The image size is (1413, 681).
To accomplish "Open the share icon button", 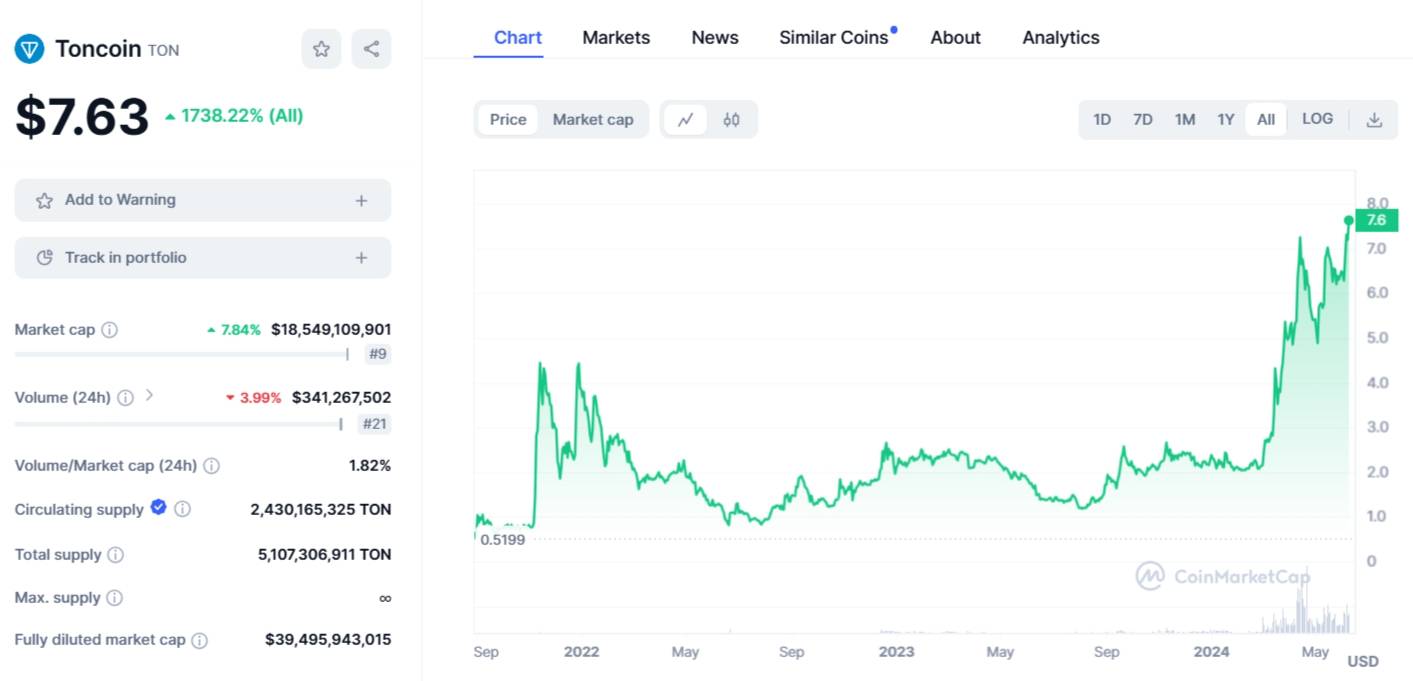I will click(x=372, y=49).
